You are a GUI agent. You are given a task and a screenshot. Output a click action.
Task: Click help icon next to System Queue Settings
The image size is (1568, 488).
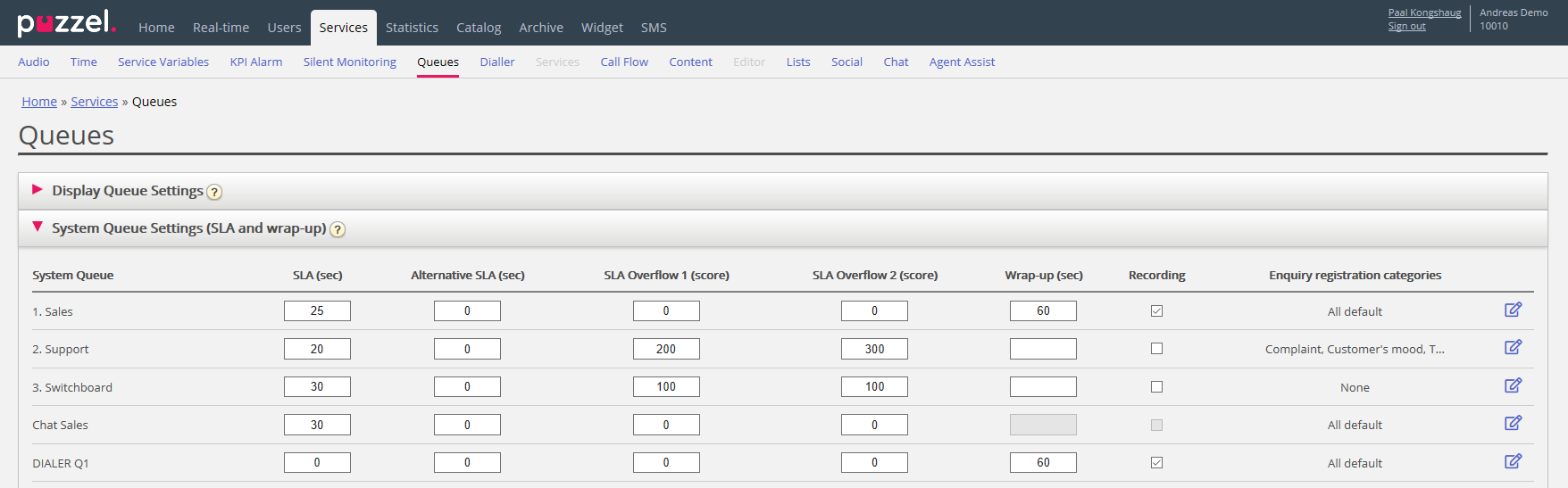point(338,229)
